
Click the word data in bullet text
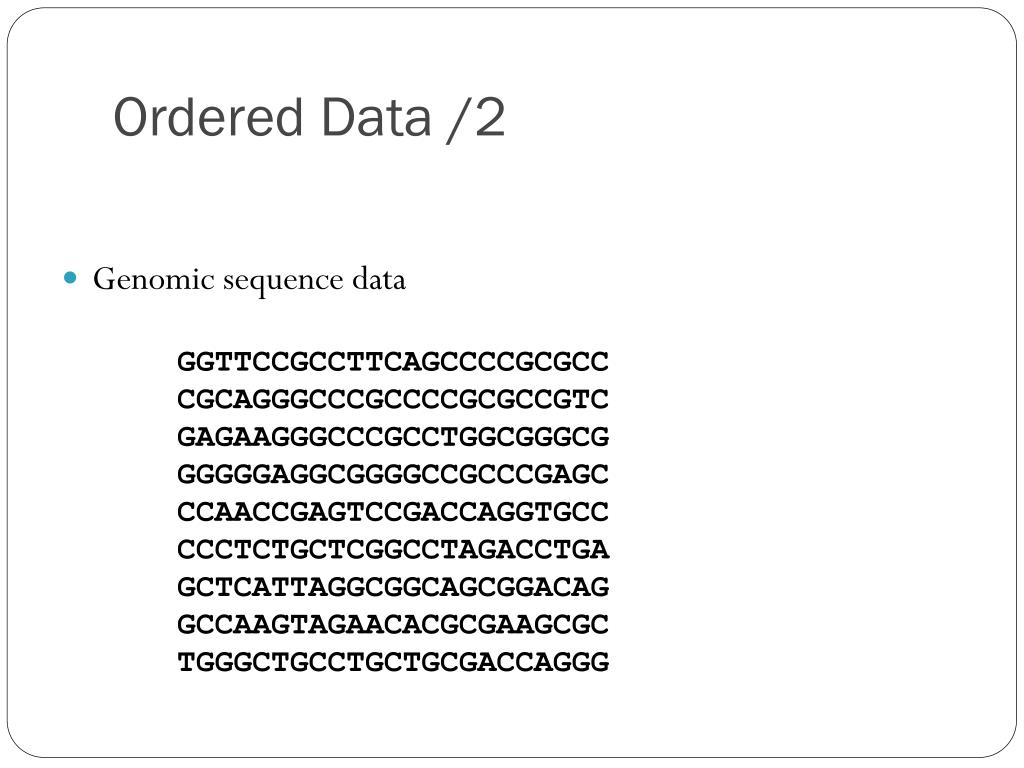click(379, 279)
